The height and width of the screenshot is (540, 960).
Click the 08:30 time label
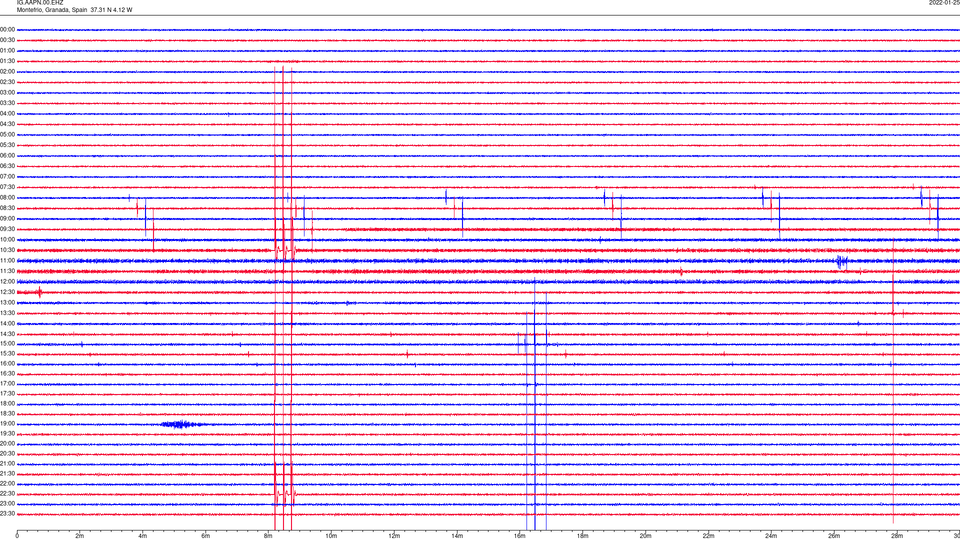coord(7,208)
